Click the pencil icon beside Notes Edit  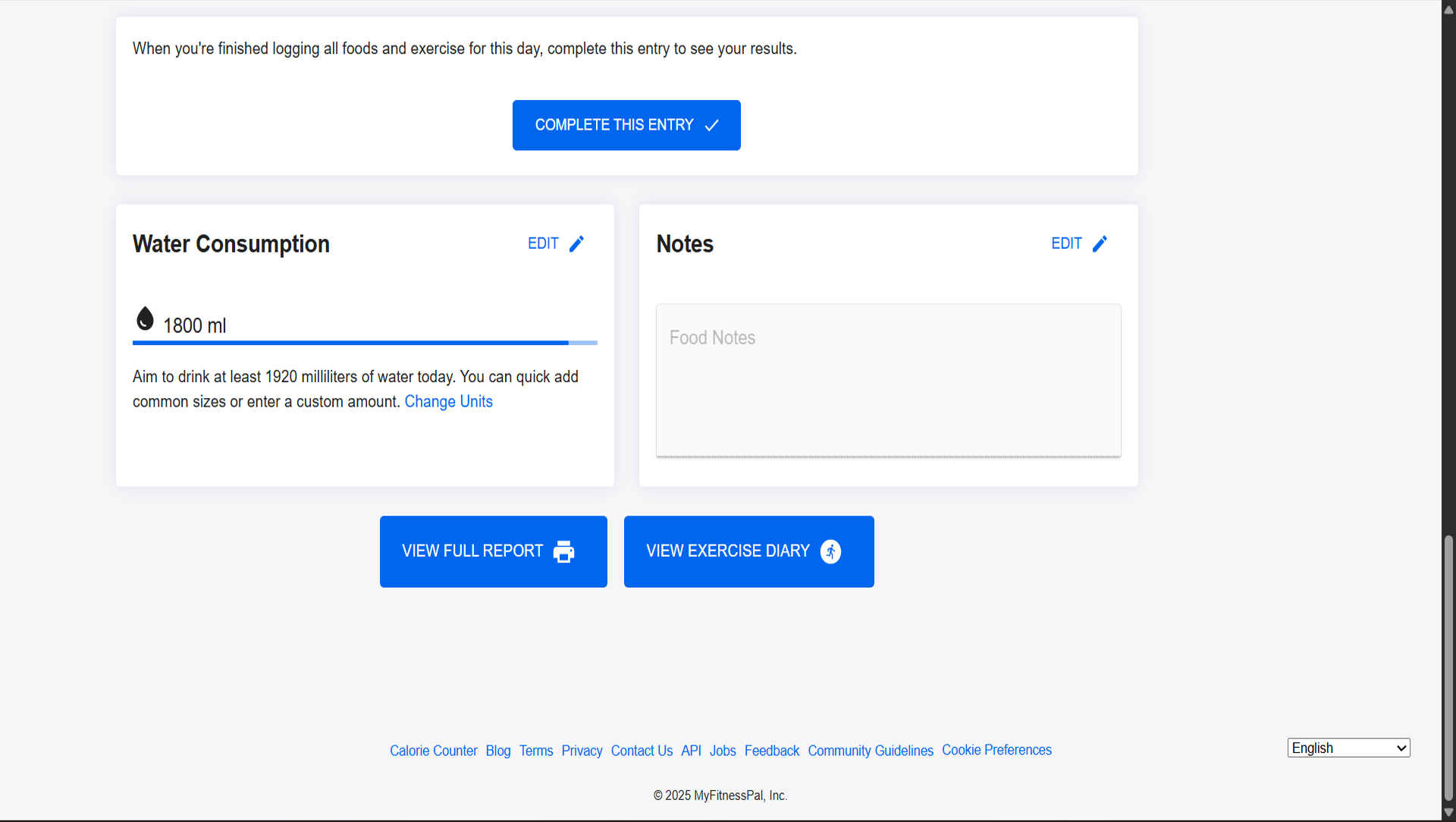(1100, 243)
